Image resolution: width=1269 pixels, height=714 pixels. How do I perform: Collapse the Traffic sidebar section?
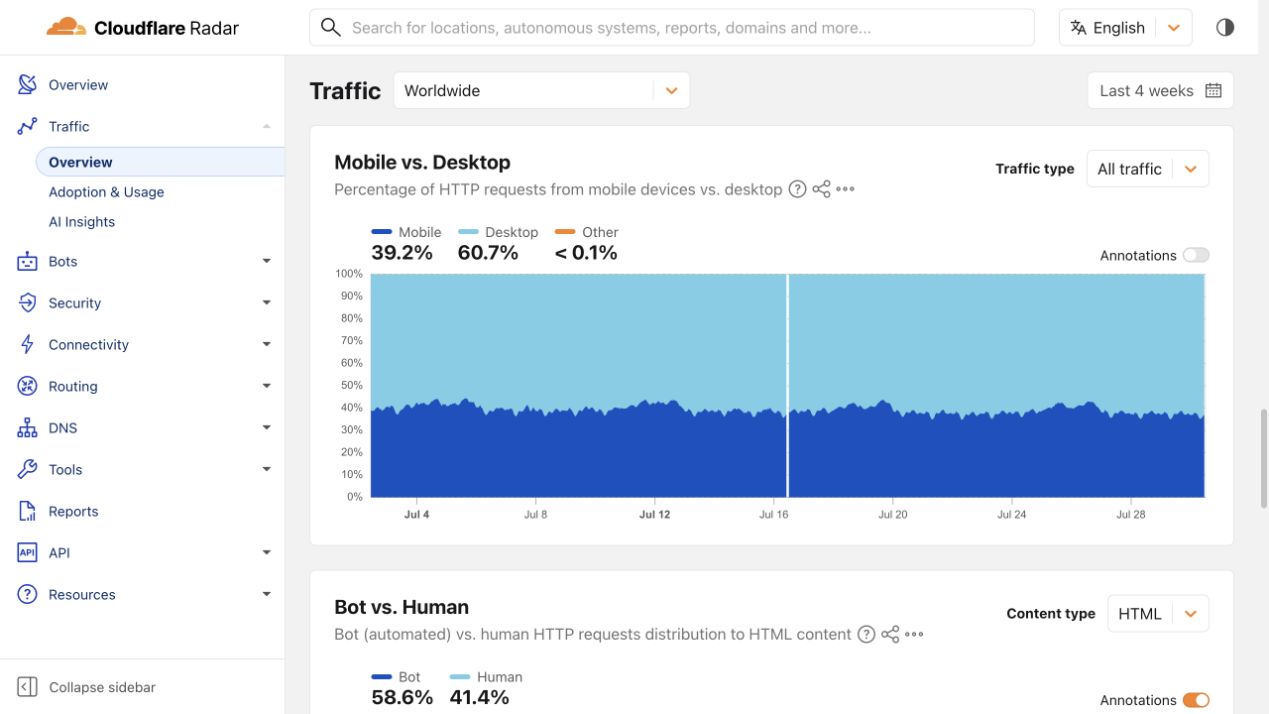tap(266, 126)
